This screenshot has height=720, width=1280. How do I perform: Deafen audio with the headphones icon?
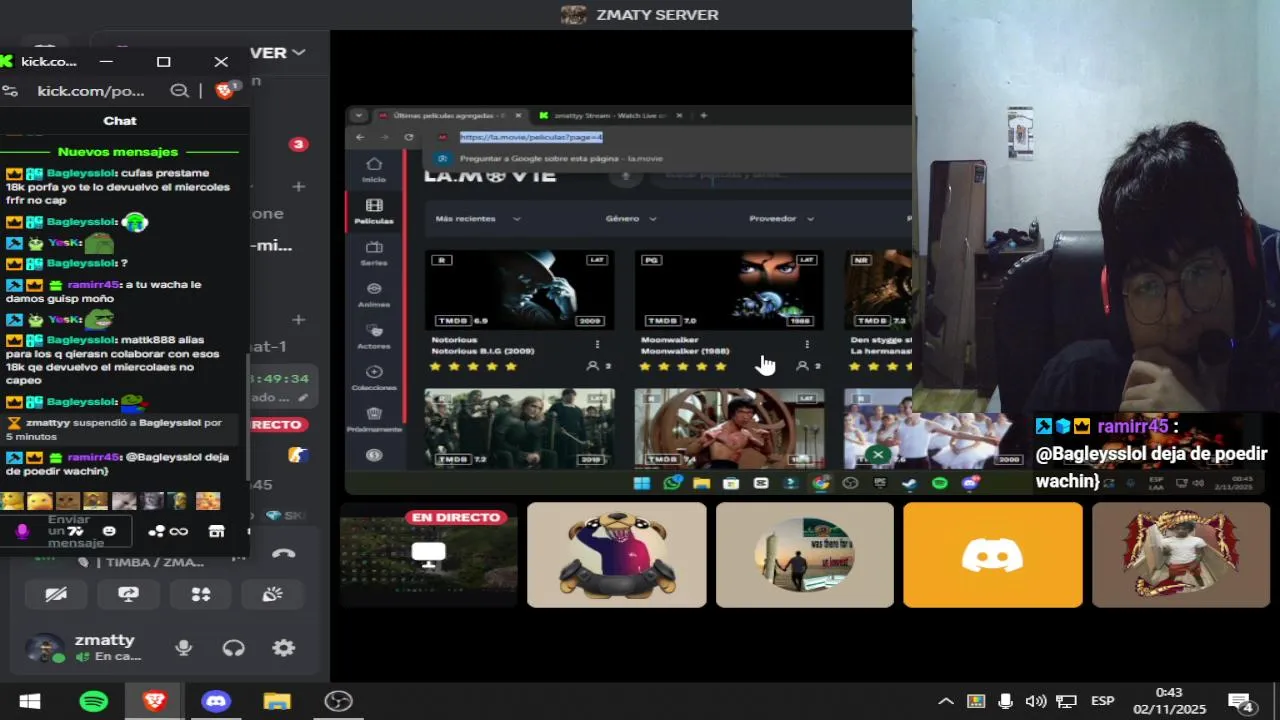pyautogui.click(x=233, y=648)
